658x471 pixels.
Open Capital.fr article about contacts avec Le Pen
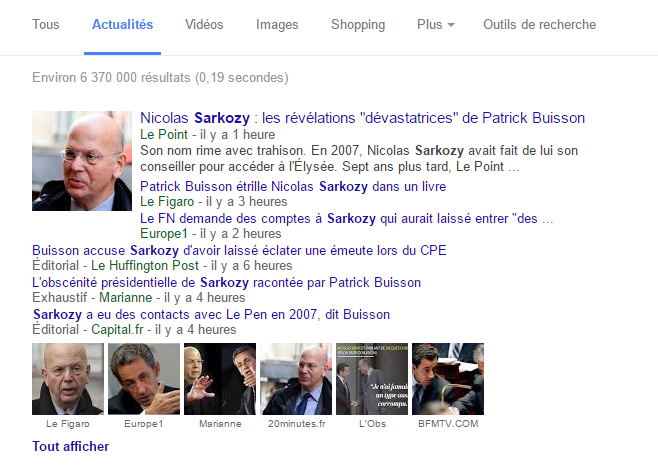[x=212, y=314]
